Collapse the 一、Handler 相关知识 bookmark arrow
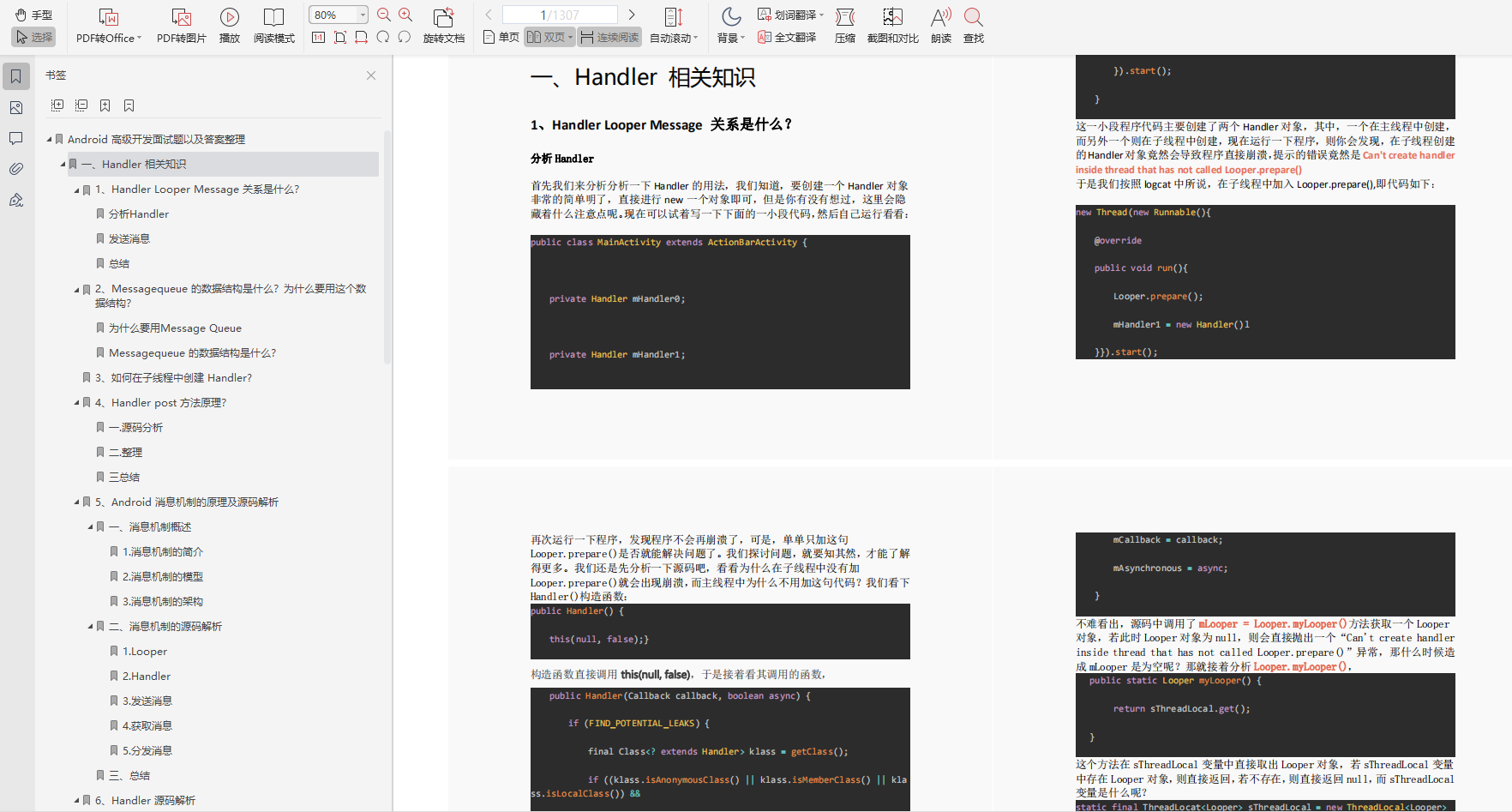 point(63,164)
